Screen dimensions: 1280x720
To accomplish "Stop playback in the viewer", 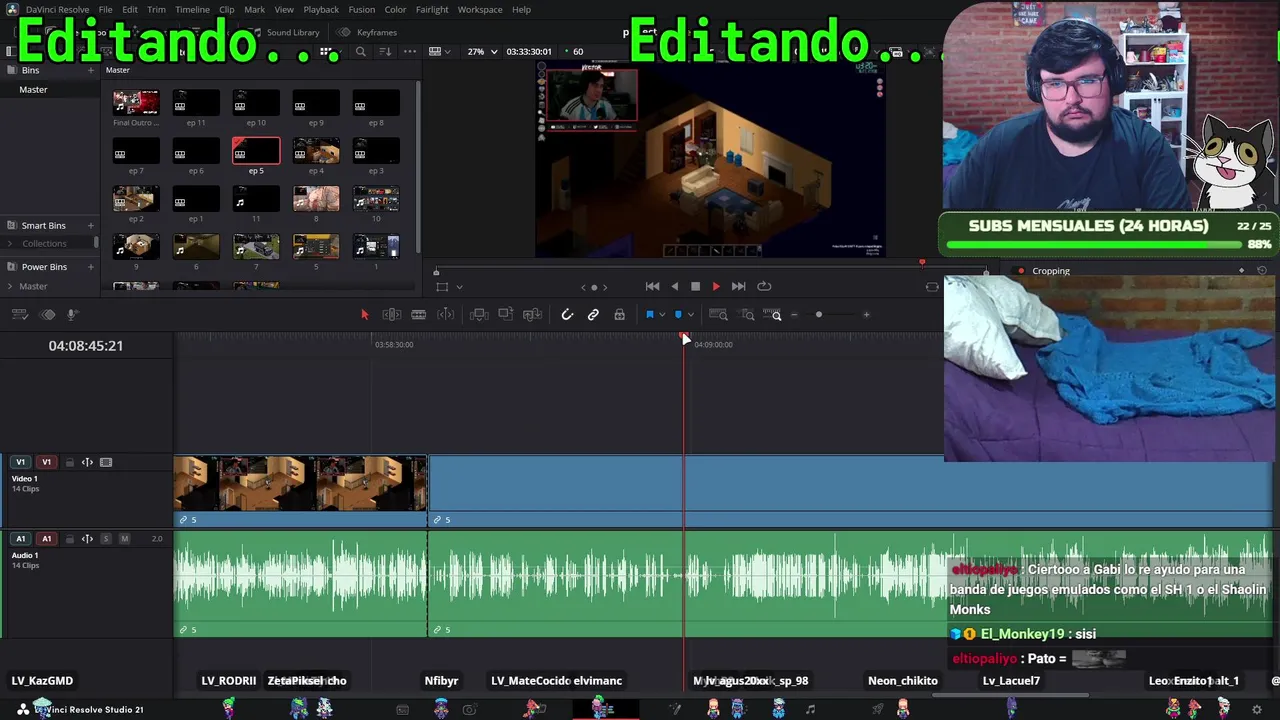I will pos(695,287).
